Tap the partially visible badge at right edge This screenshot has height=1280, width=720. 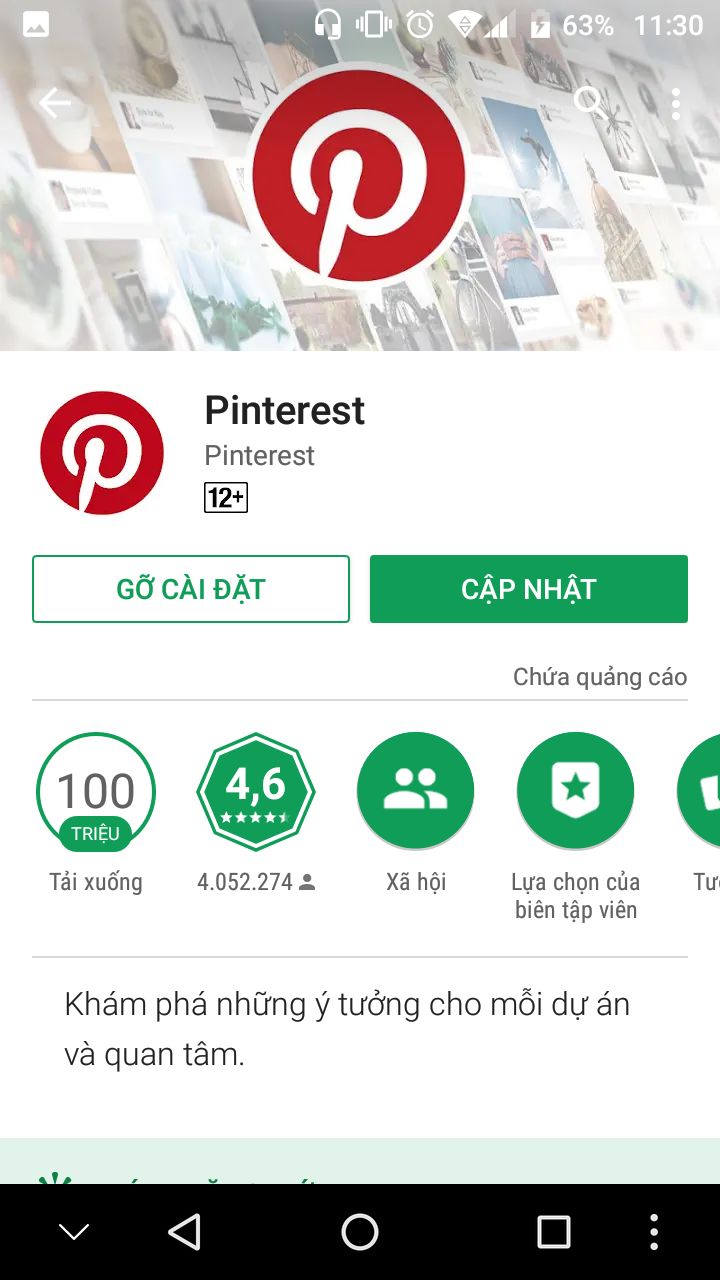699,792
